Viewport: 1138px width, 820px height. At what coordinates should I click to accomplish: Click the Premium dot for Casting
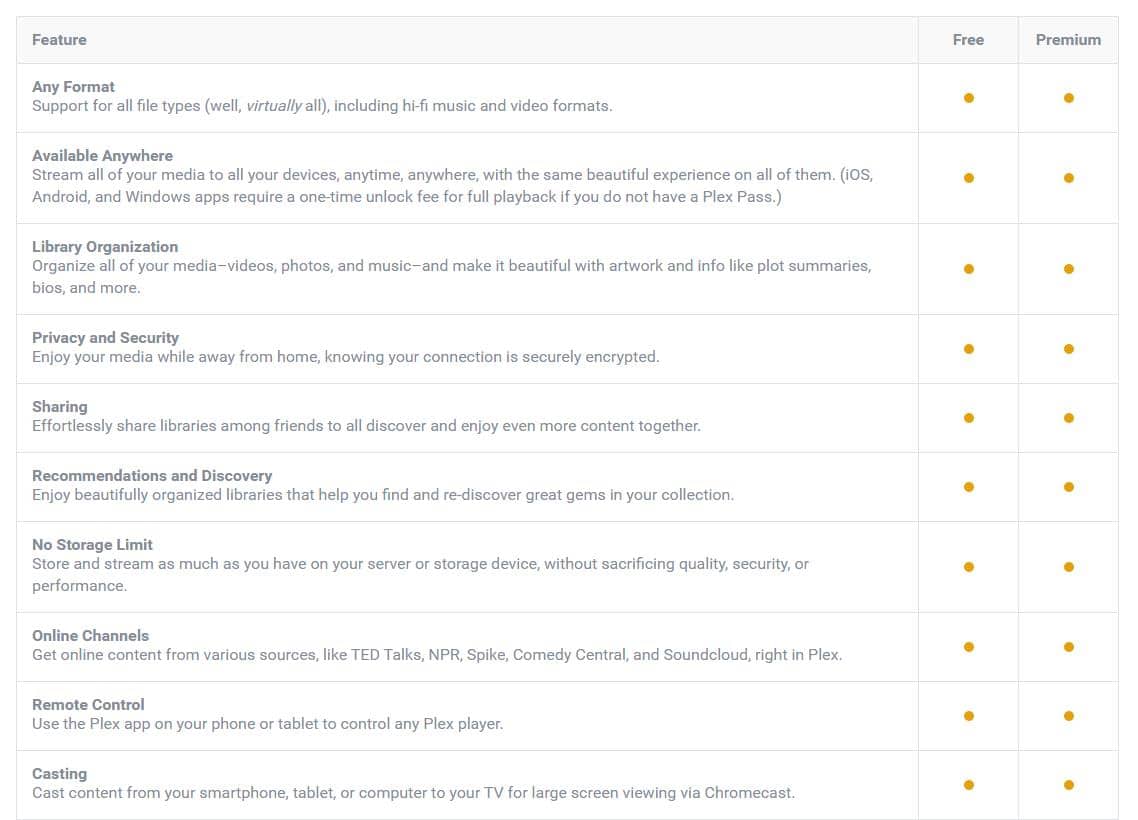point(1068,784)
